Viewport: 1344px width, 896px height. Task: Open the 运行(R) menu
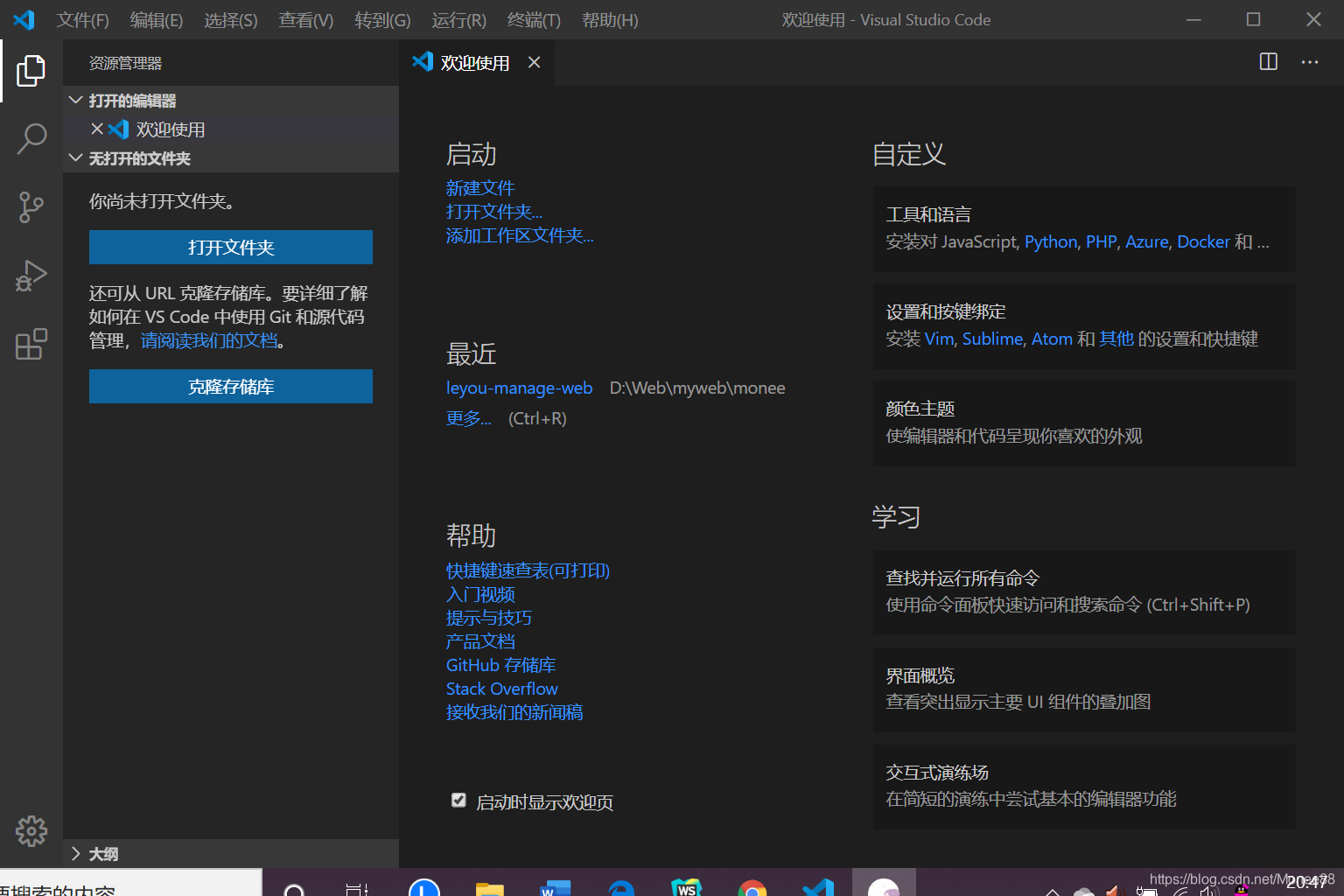(x=459, y=19)
